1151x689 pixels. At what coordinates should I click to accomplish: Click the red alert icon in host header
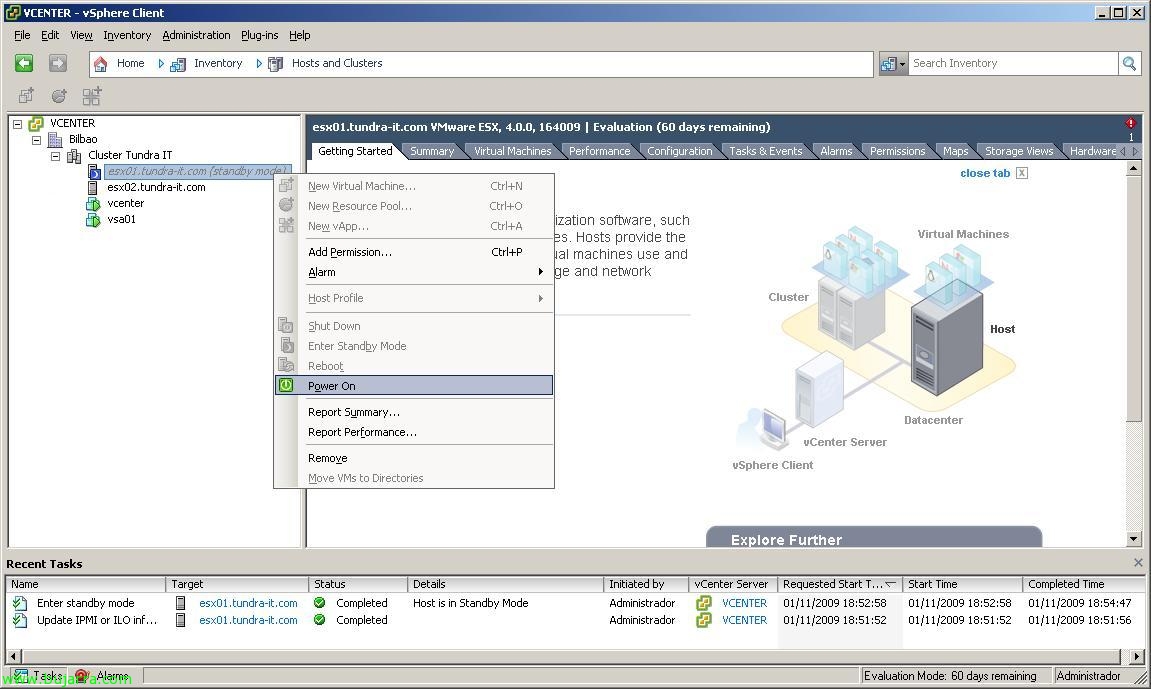(x=1130, y=123)
